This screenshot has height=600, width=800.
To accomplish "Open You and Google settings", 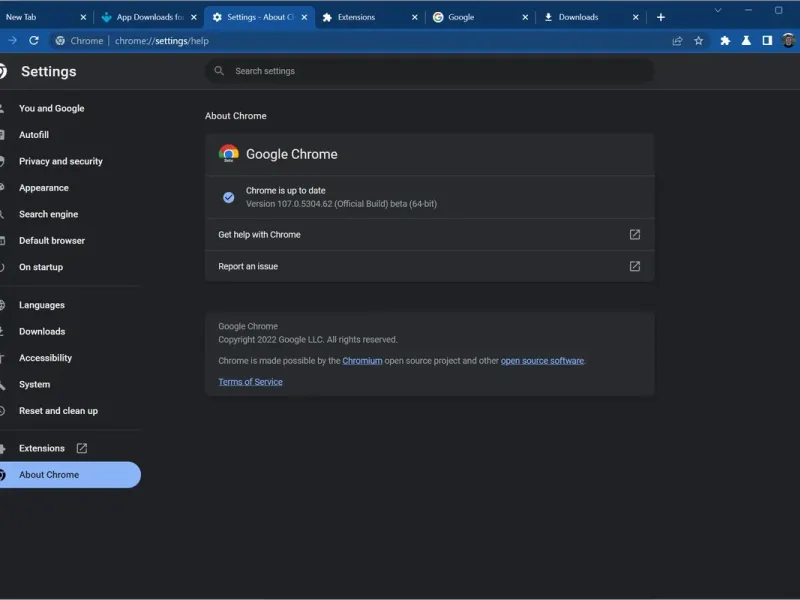I will [52, 108].
